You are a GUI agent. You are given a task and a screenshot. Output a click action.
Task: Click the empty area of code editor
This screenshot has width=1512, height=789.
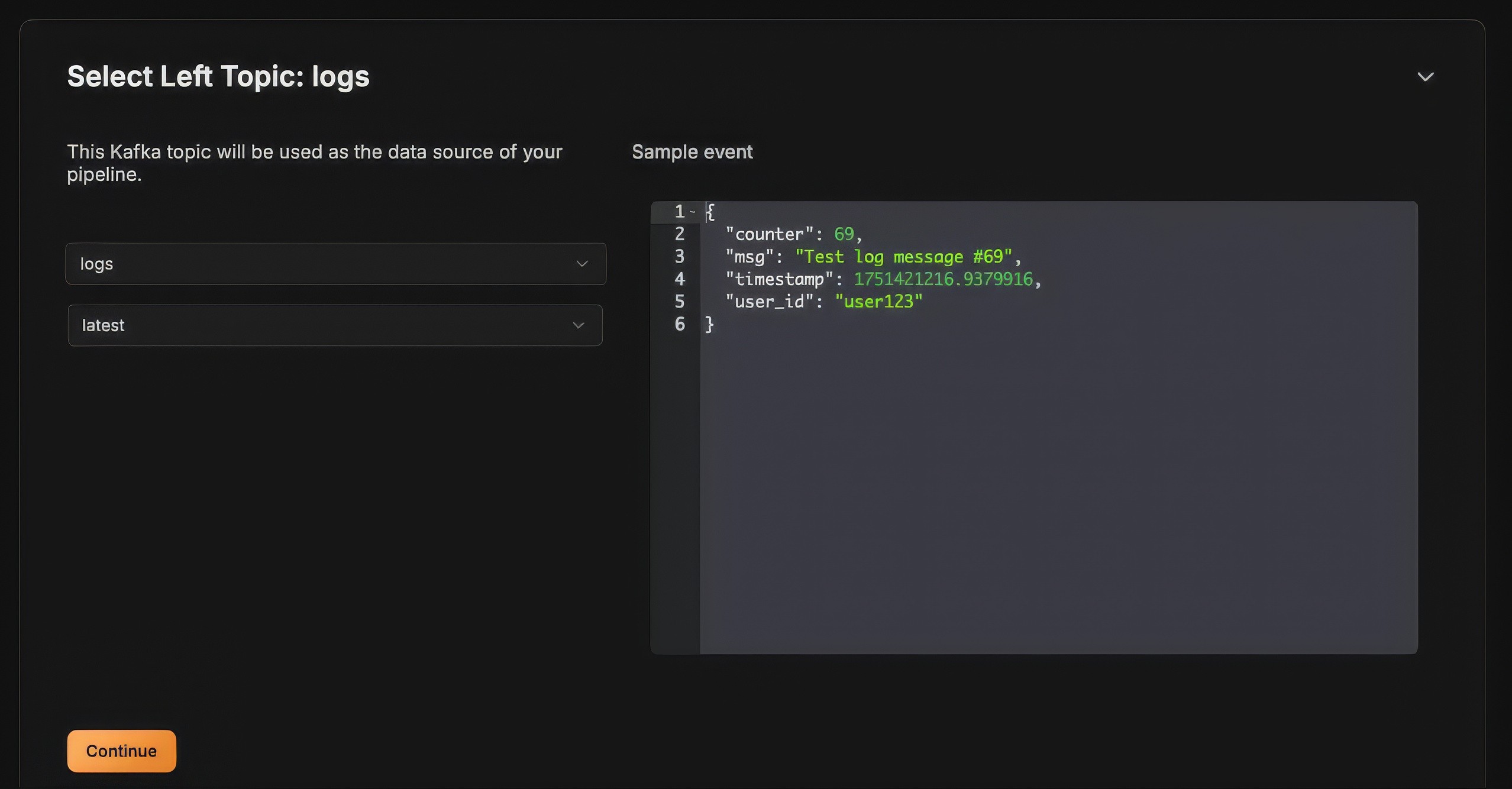[x=1058, y=485]
